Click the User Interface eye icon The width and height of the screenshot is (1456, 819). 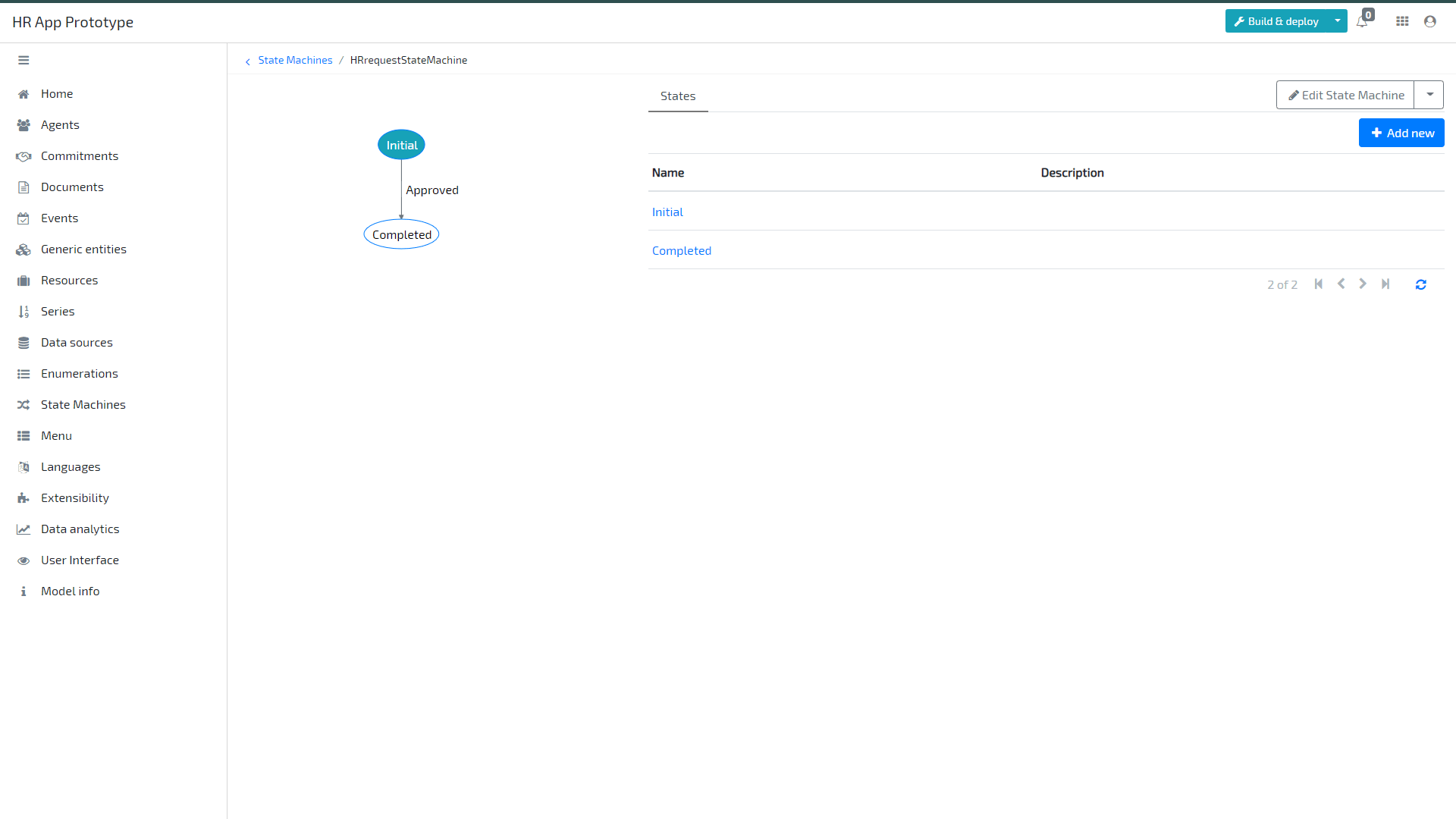coord(24,560)
